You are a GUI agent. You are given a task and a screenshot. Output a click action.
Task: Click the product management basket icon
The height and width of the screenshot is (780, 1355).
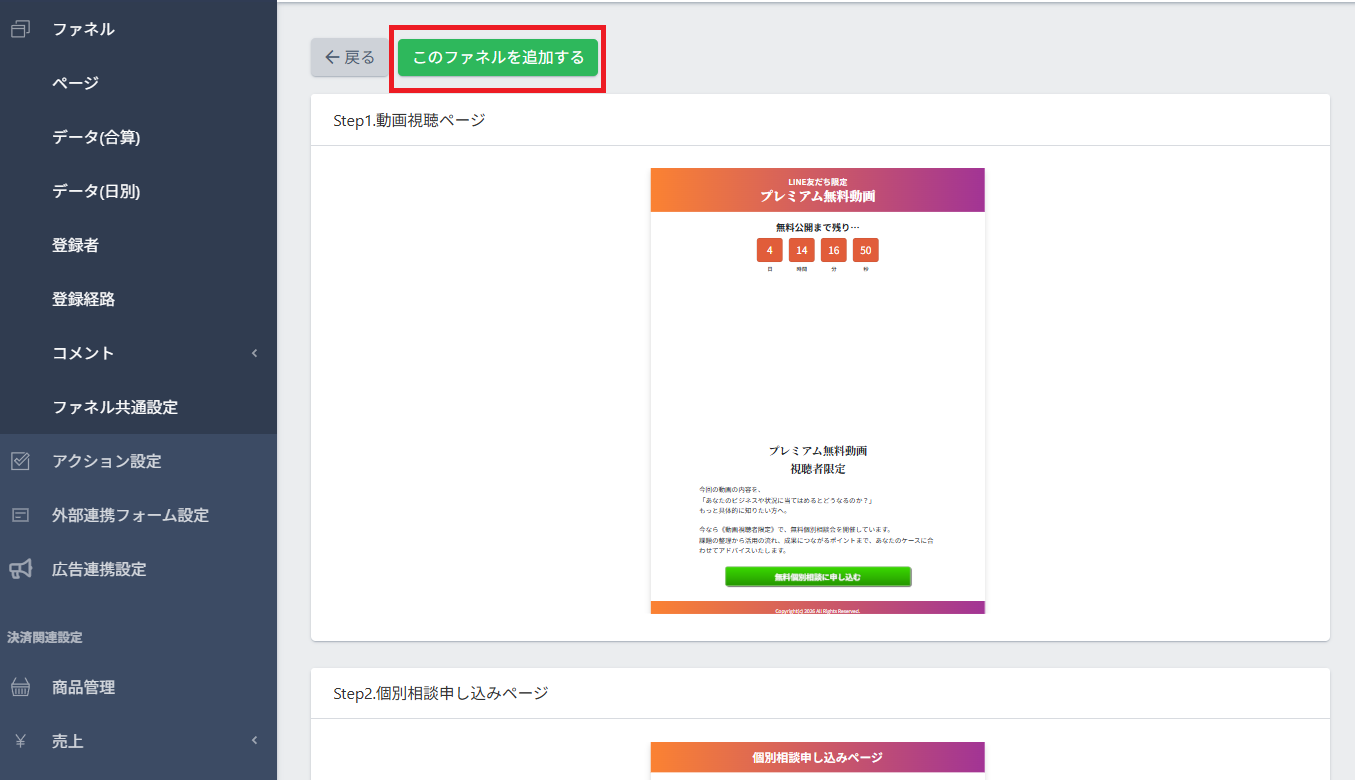tap(20, 687)
